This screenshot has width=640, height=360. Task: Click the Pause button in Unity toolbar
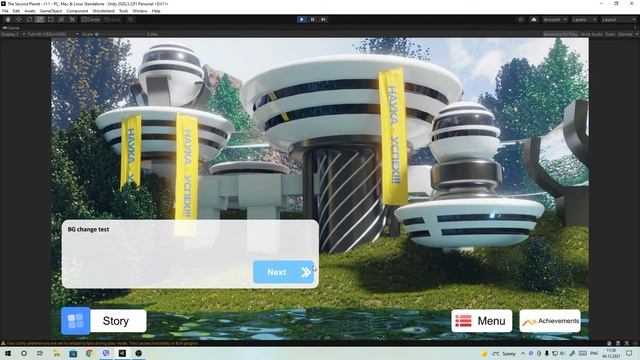pyautogui.click(x=313, y=19)
